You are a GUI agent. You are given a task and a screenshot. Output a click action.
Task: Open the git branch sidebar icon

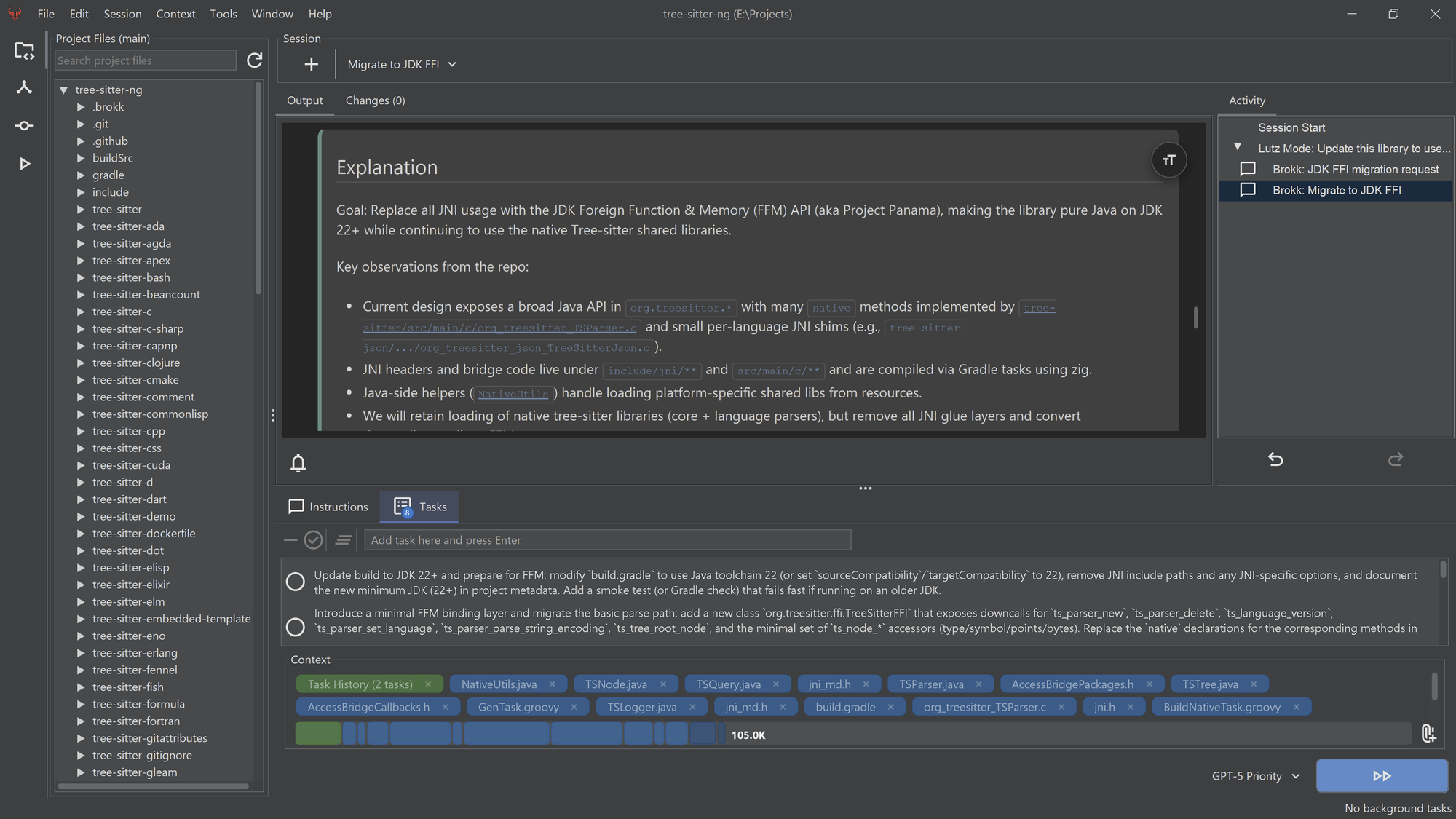tap(24, 87)
